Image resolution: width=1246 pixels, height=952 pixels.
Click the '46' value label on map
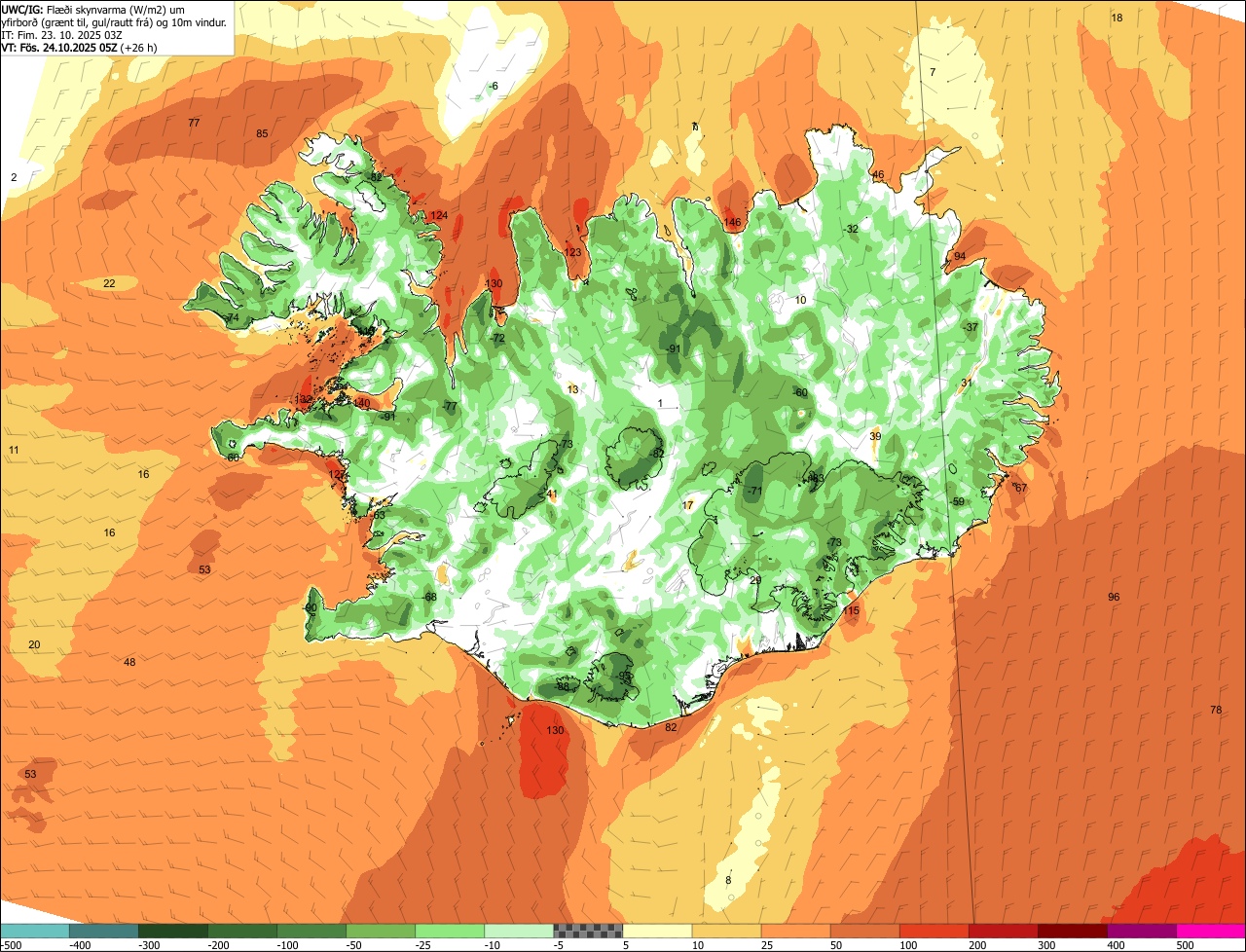pyautogui.click(x=878, y=175)
